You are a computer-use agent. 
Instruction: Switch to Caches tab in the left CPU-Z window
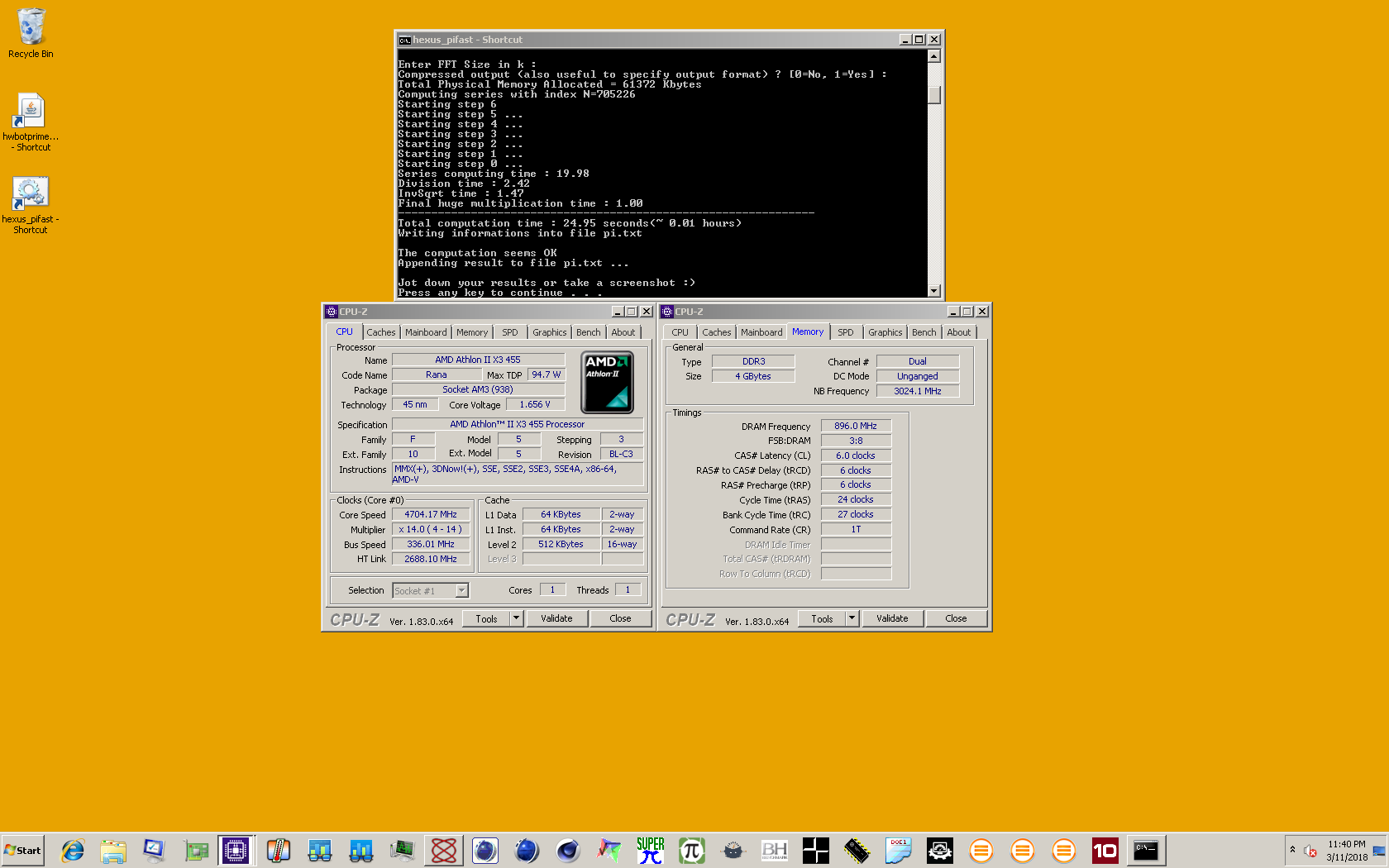pos(381,332)
